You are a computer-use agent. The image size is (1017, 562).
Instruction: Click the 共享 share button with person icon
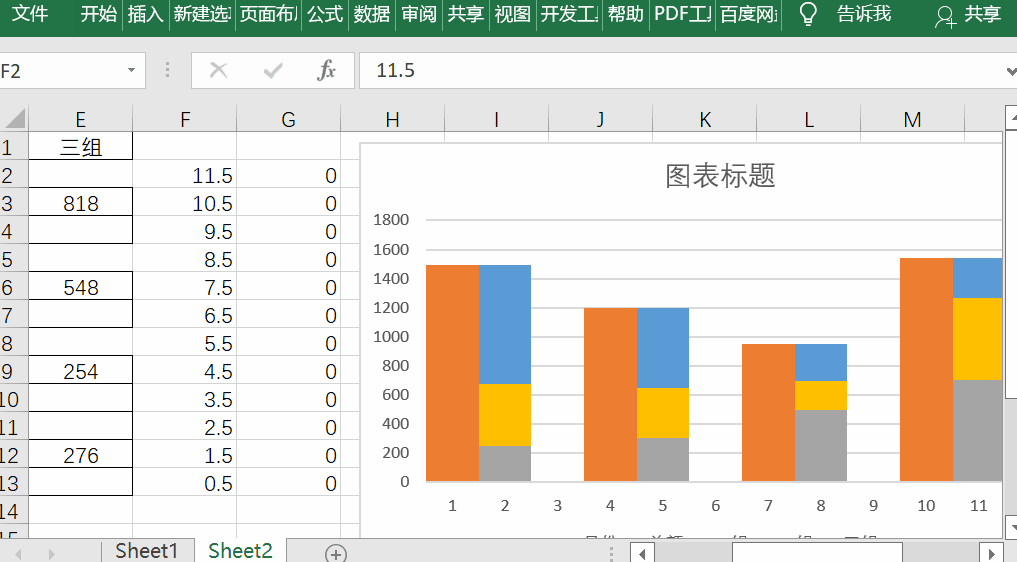[968, 14]
